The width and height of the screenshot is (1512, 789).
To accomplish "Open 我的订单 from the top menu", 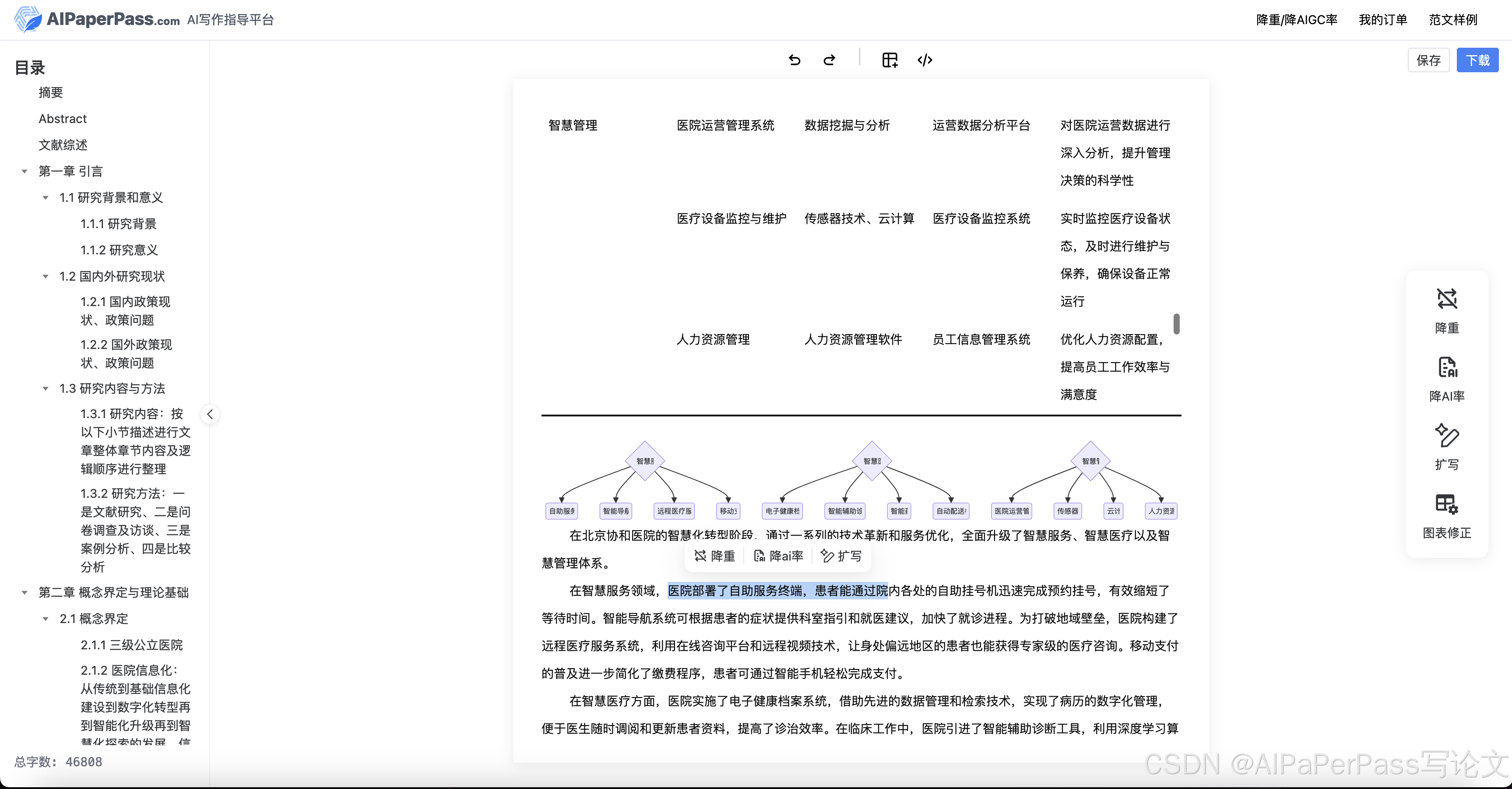I will pyautogui.click(x=1382, y=19).
